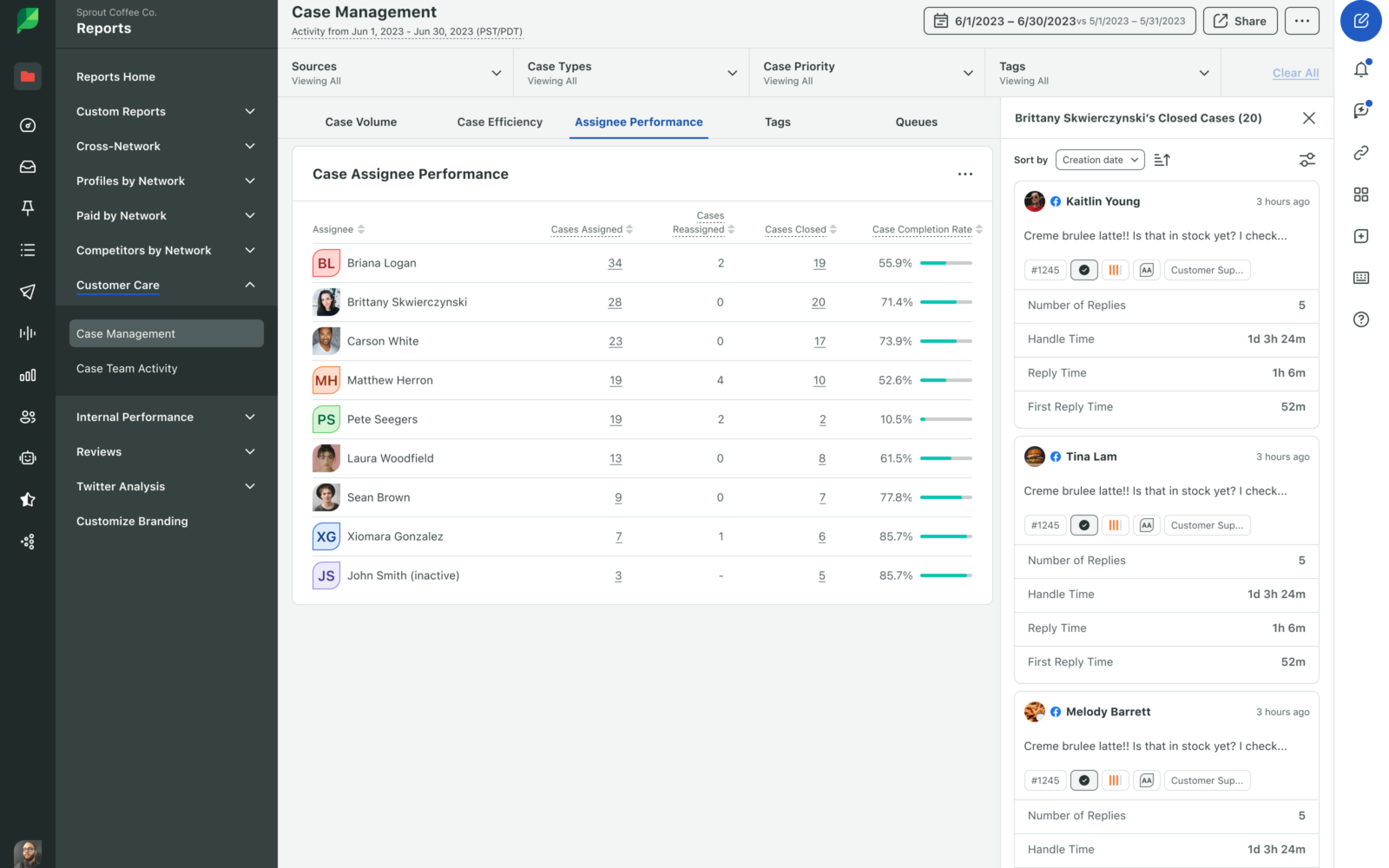This screenshot has height=868, width=1389.
Task: Click the Clear All filters link
Action: [1295, 73]
